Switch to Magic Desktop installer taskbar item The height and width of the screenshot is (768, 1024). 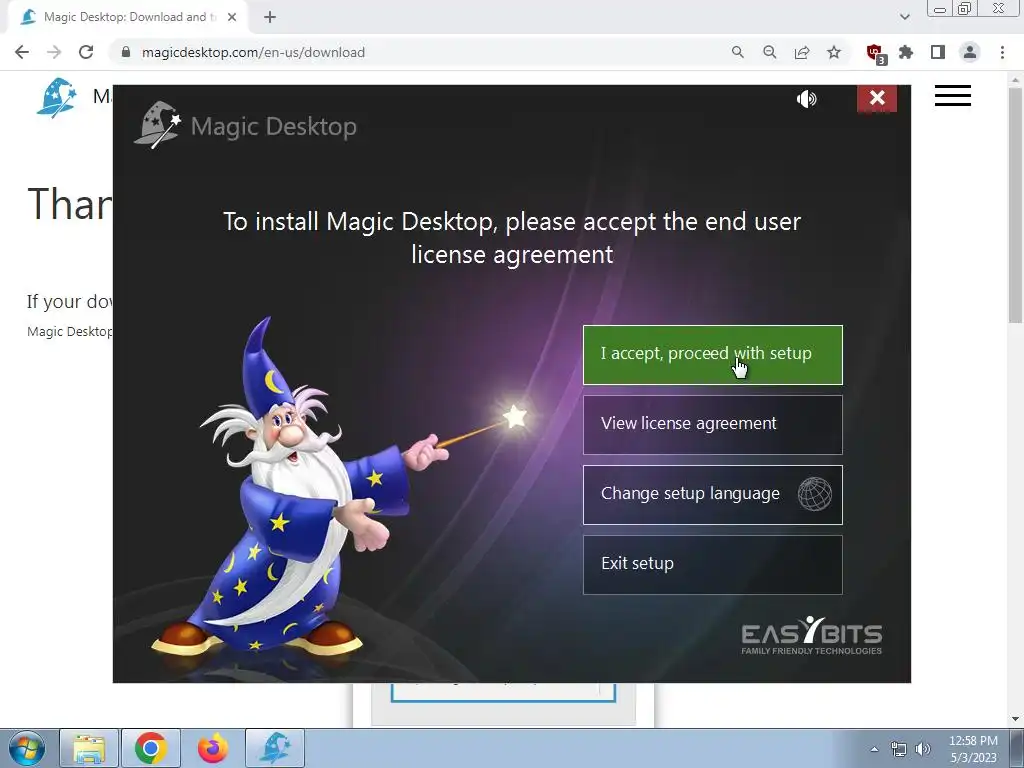pos(275,748)
